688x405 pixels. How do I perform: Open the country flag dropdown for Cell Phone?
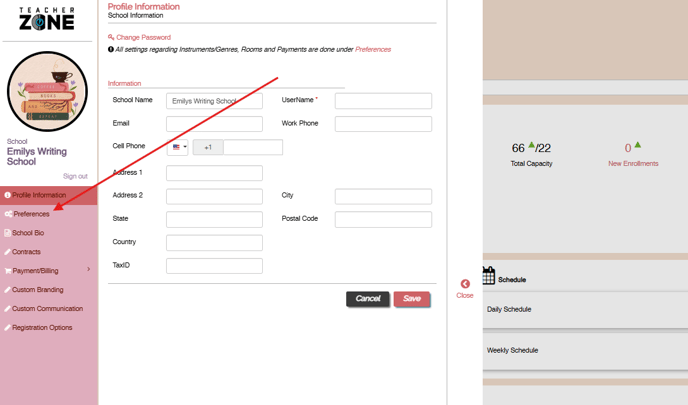(179, 147)
